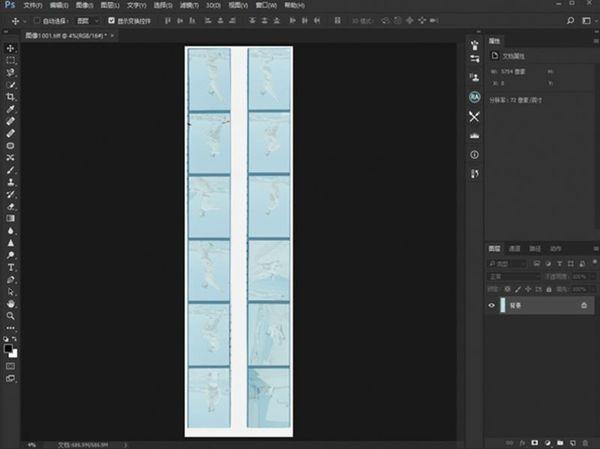The width and height of the screenshot is (600, 449).
Task: Open the Edit Toolbar three-dots button
Action: point(10,328)
